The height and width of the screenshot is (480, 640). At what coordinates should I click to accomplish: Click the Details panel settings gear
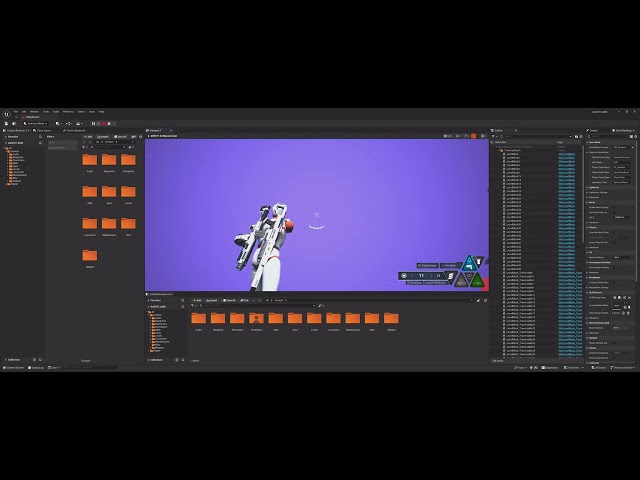(636, 136)
